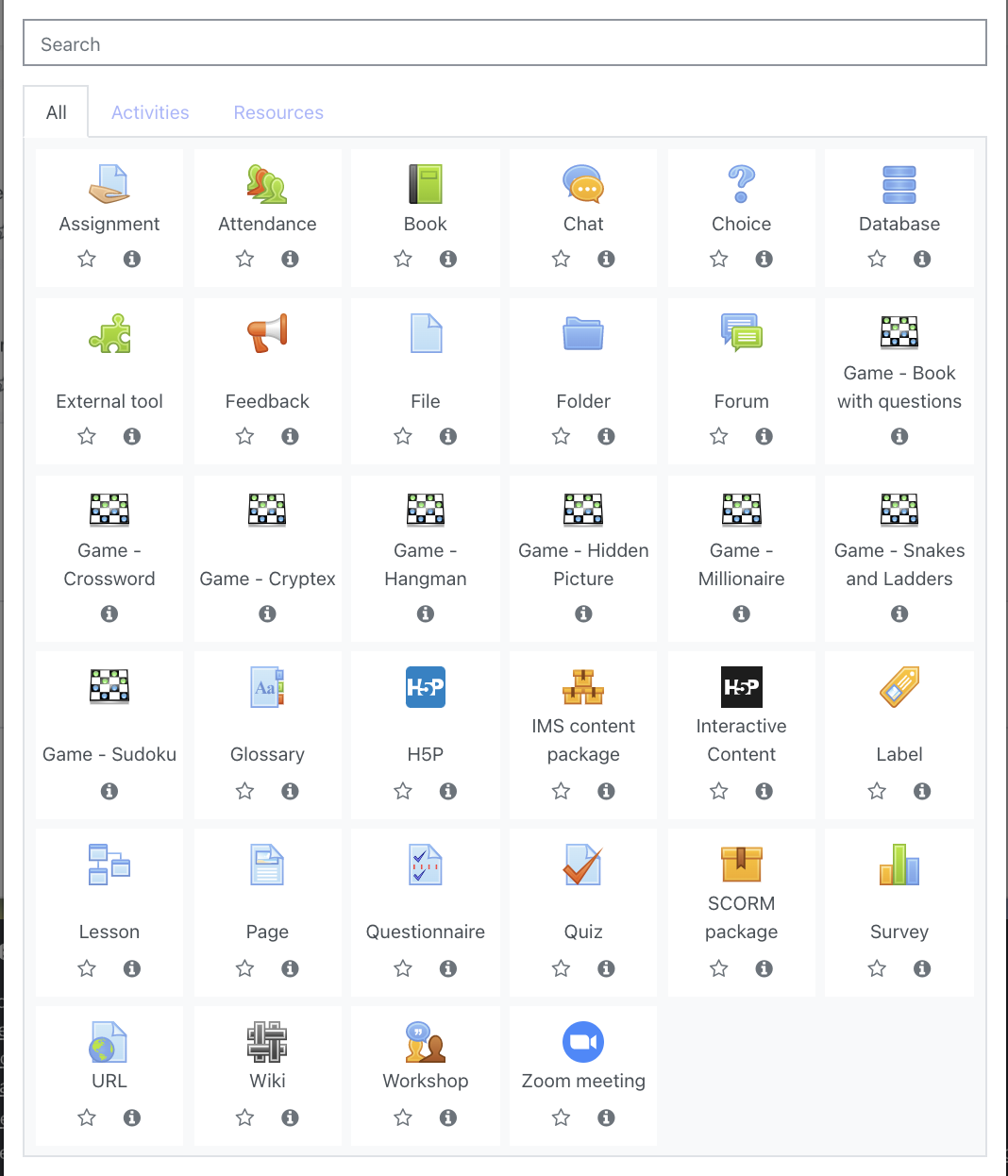Select the H5P activity icon

click(x=425, y=687)
